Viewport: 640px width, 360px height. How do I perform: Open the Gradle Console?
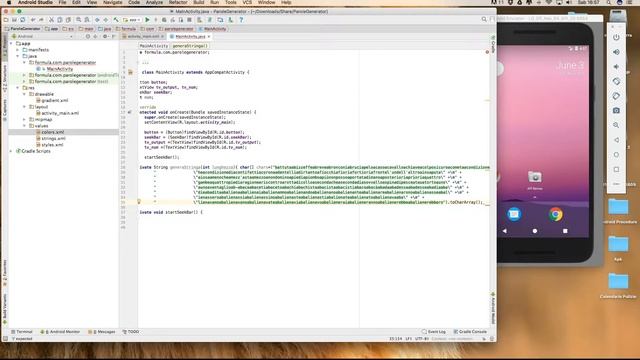tap(470, 332)
